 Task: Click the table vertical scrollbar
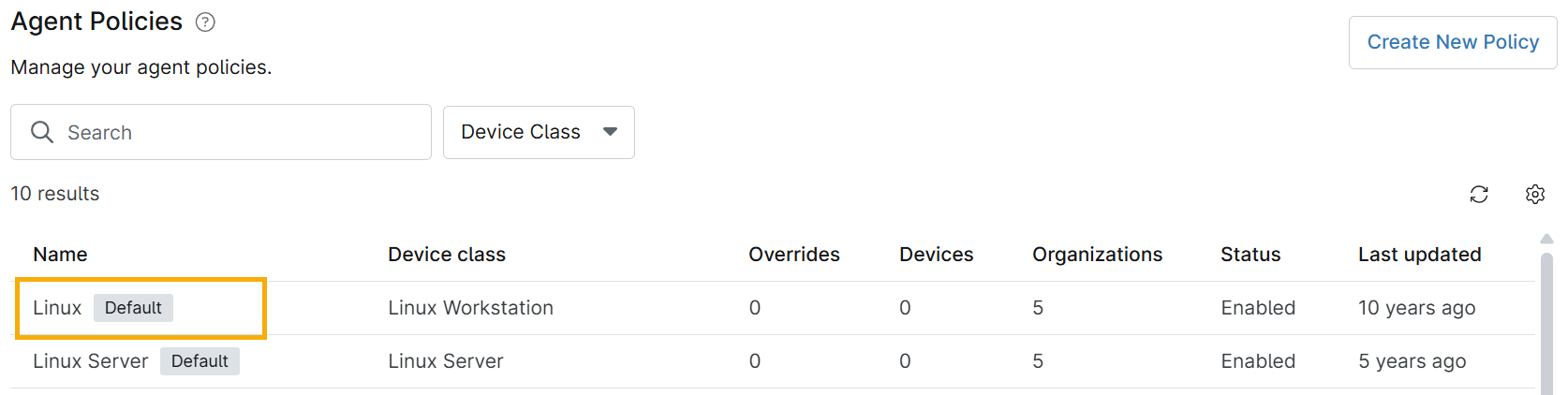(x=1546, y=318)
